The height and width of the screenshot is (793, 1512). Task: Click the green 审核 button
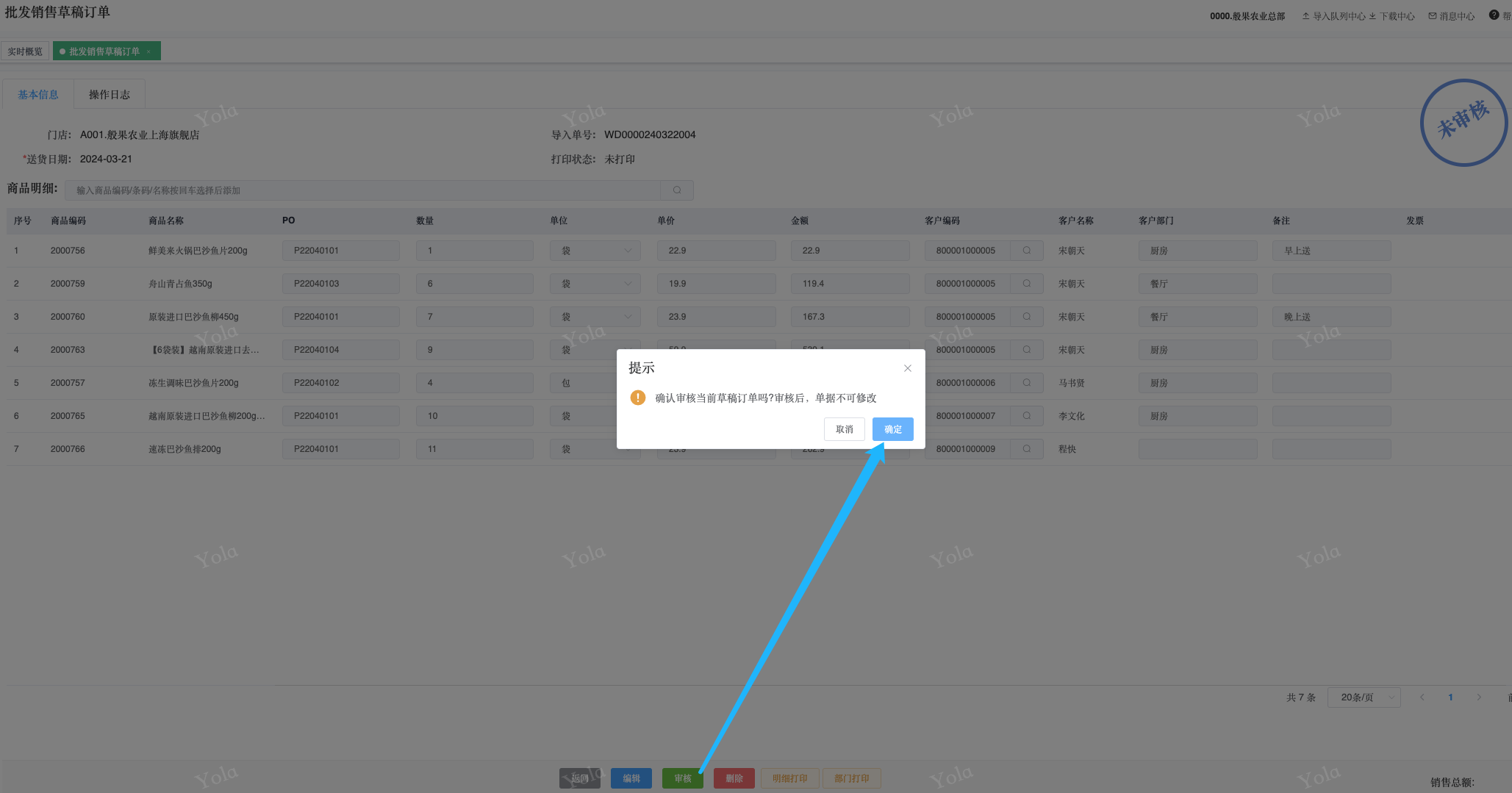[683, 778]
